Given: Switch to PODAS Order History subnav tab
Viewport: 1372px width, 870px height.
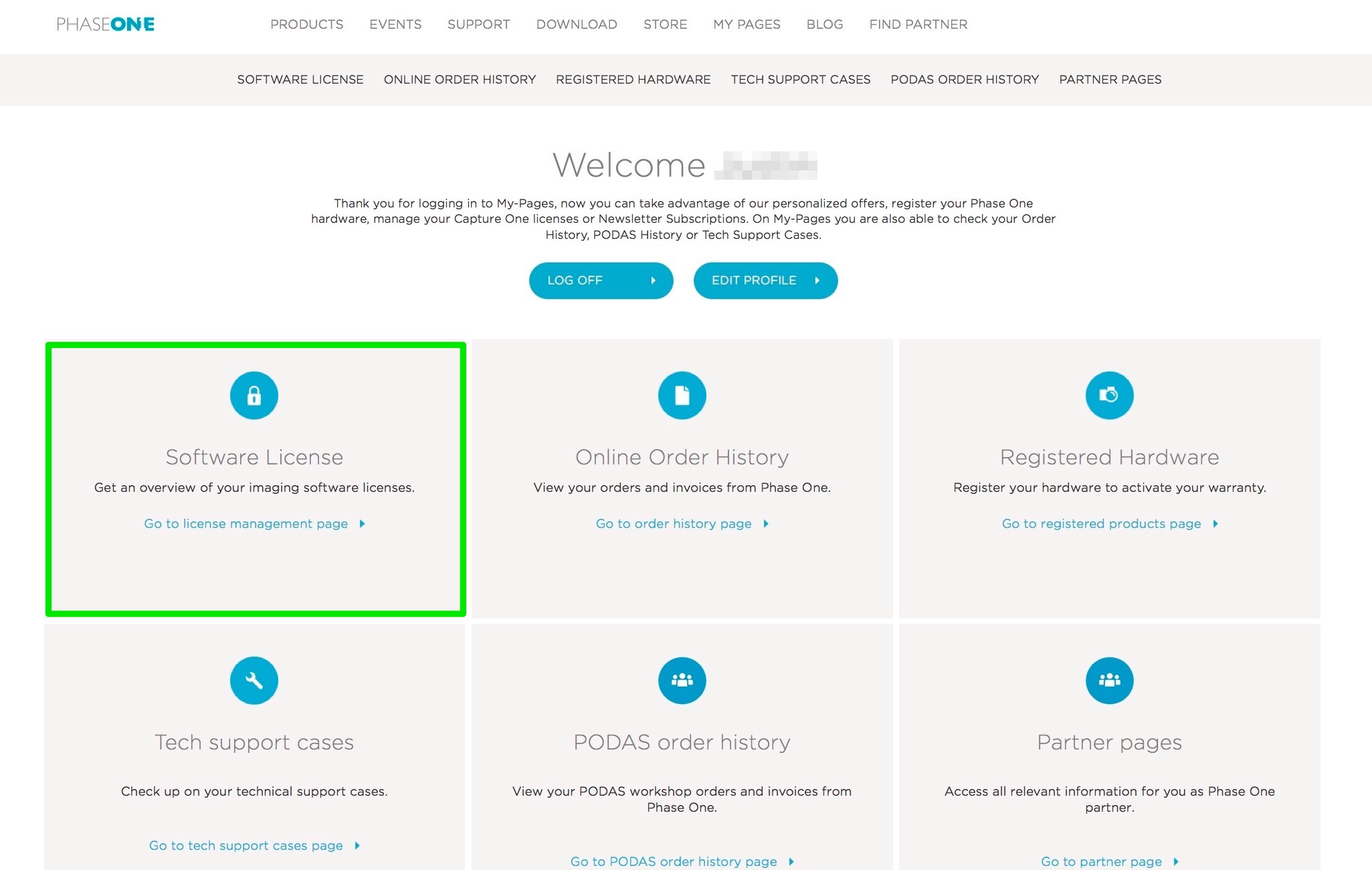Looking at the screenshot, I should click(965, 80).
